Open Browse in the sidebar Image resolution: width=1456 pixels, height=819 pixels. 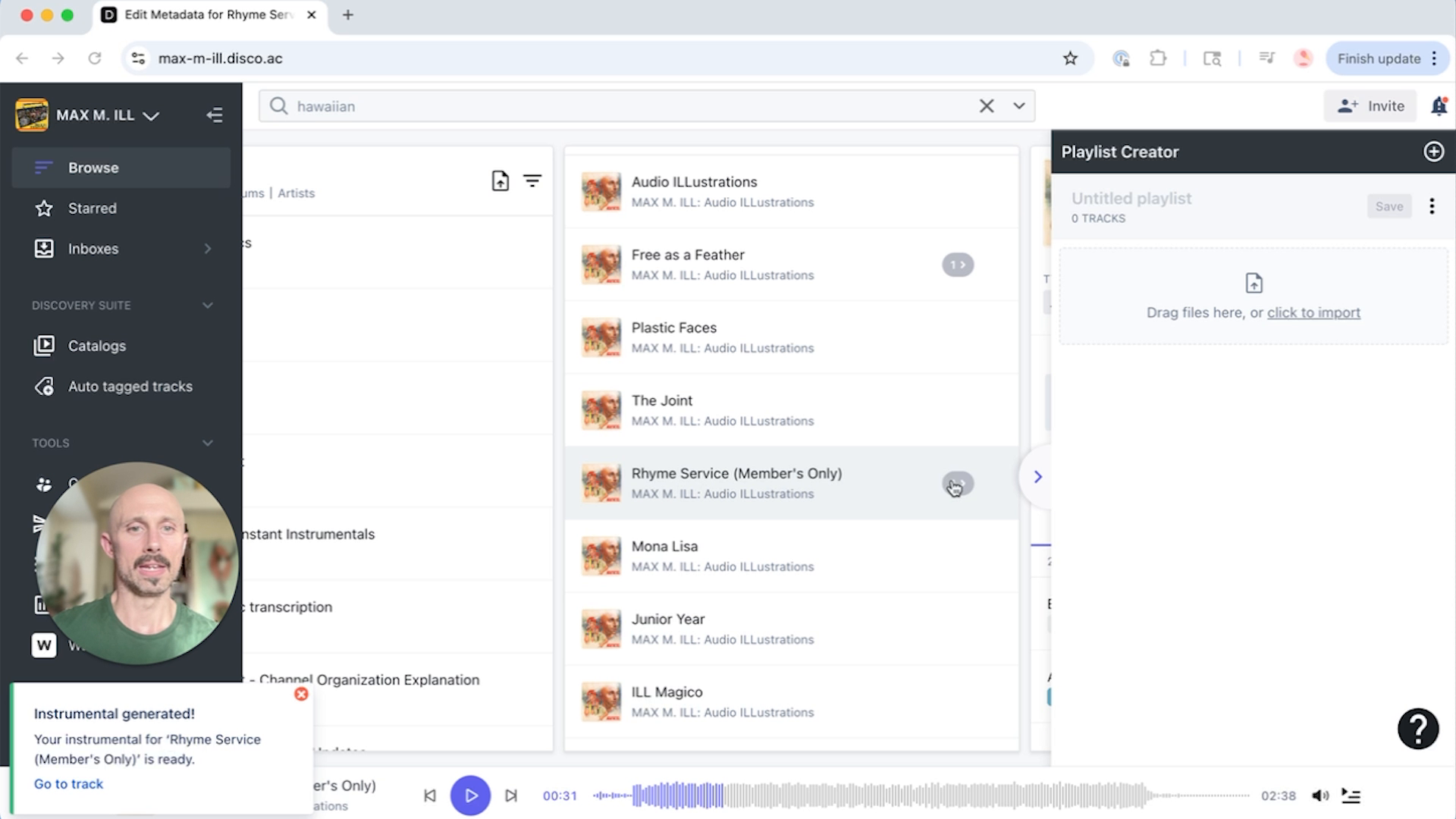coord(93,168)
